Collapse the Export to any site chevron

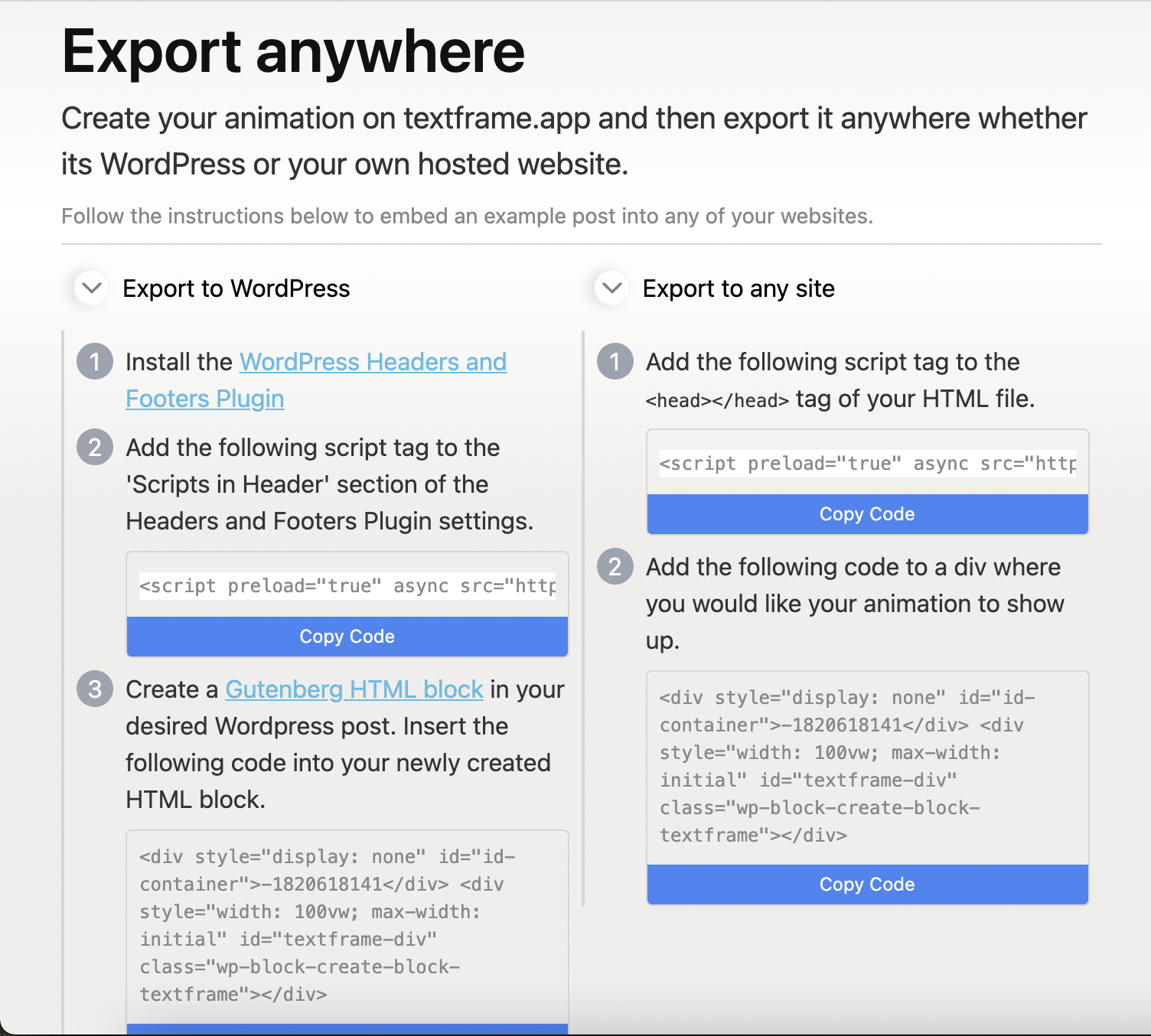pyautogui.click(x=612, y=288)
